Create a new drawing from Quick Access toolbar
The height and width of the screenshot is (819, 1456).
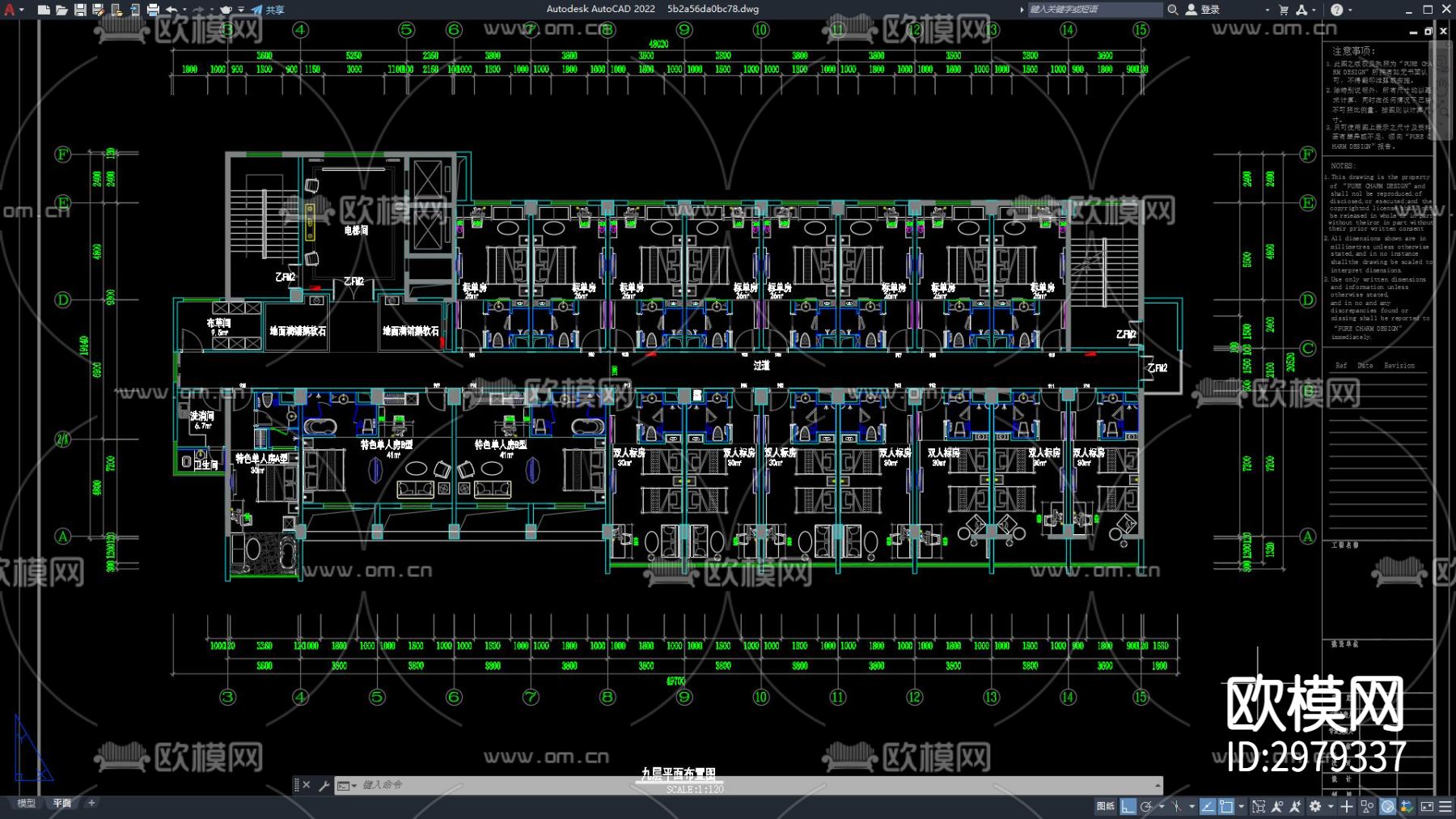pyautogui.click(x=44, y=10)
